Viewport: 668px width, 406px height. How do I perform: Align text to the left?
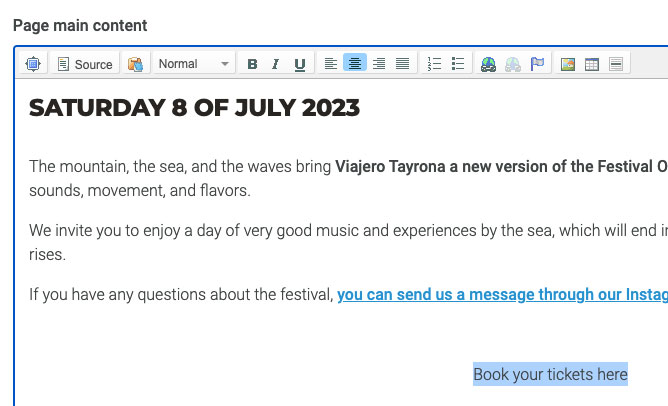coord(331,64)
